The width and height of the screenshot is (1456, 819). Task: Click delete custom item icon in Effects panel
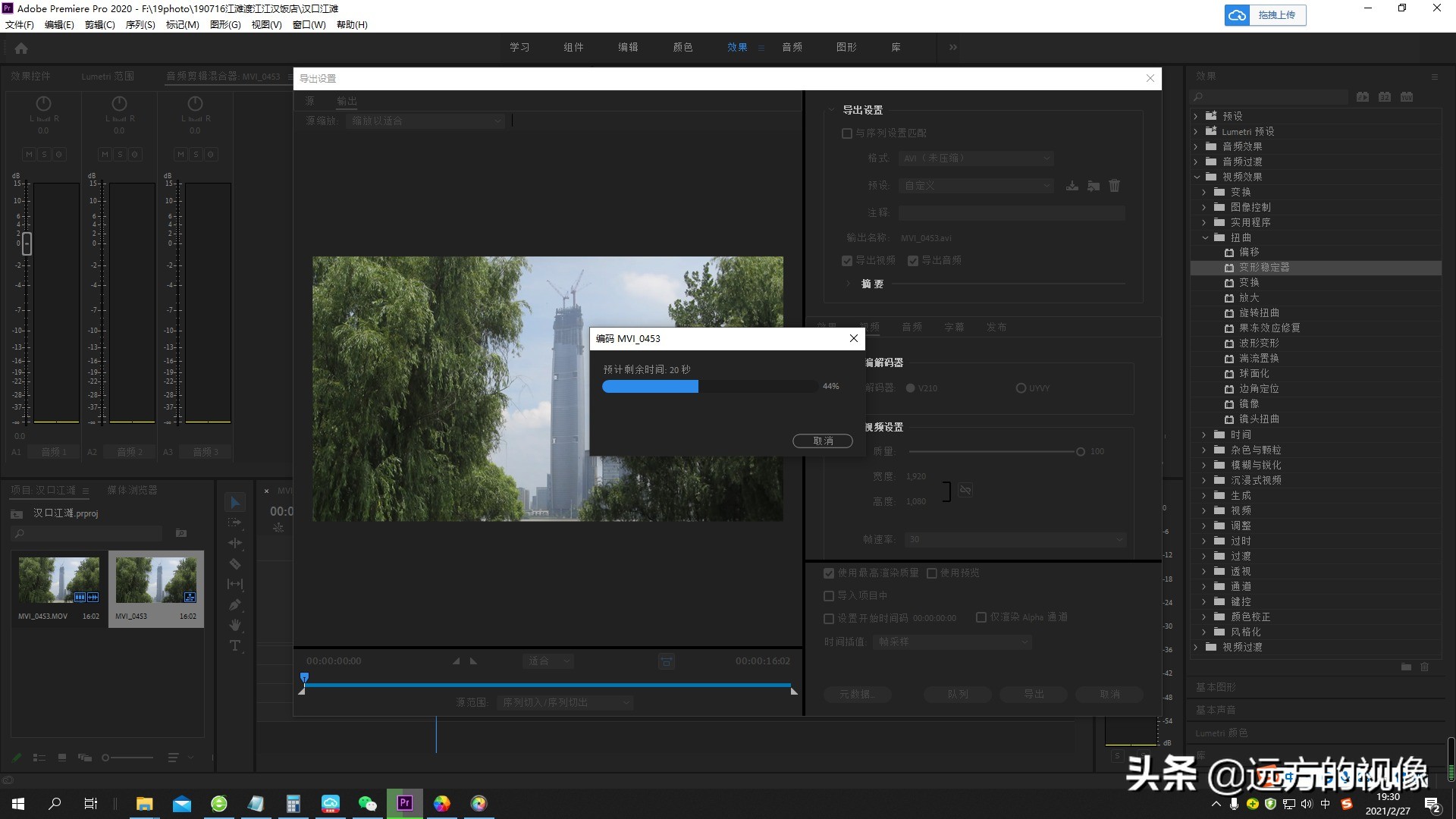pyautogui.click(x=1424, y=667)
